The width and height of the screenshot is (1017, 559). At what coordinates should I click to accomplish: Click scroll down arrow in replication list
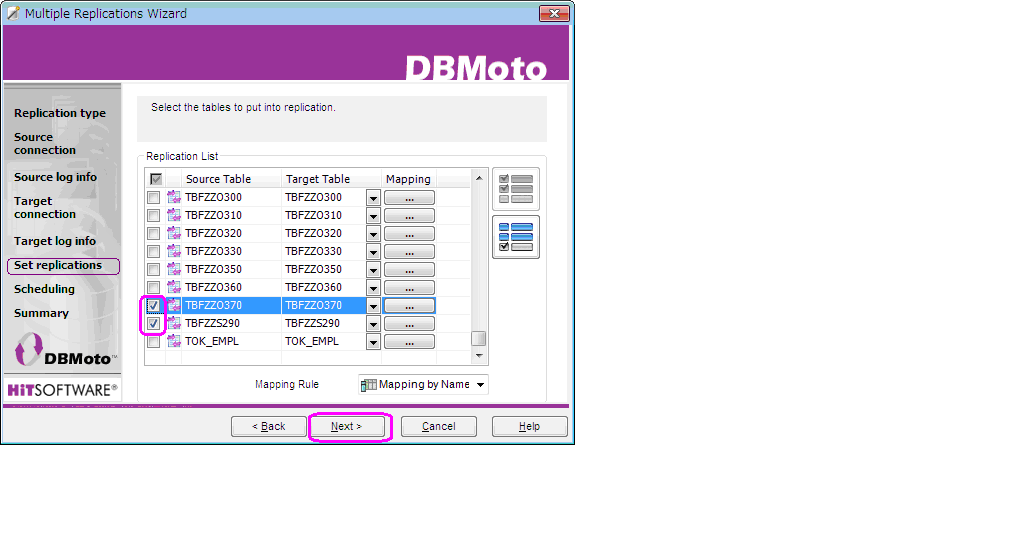479,355
